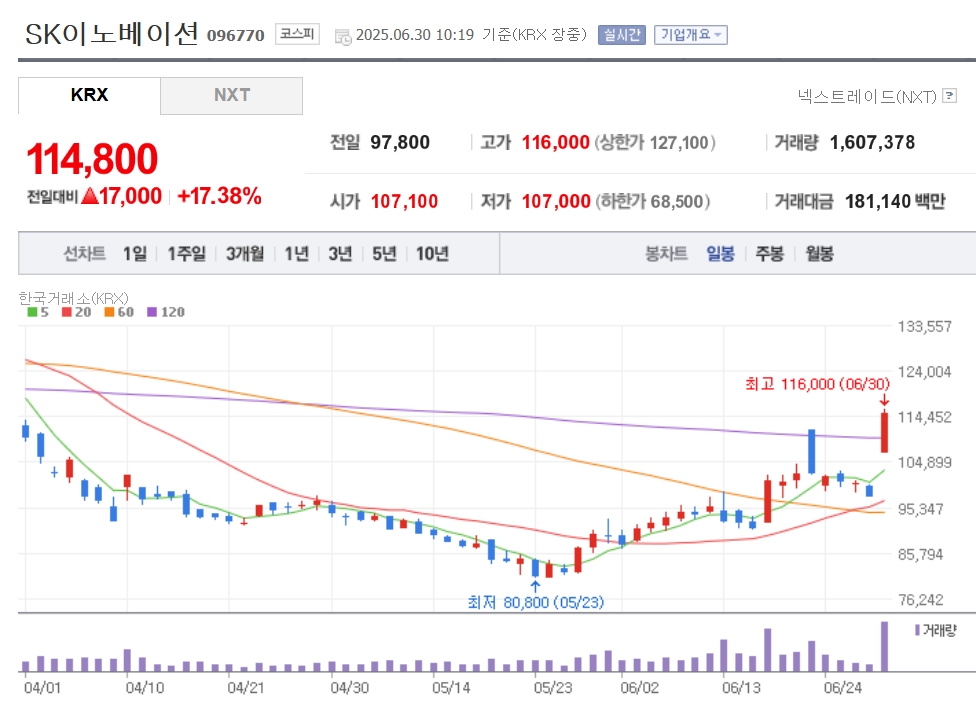This screenshot has width=976, height=717.
Task: Click the orange 60-day moving average swatch
Action: [x=109, y=312]
